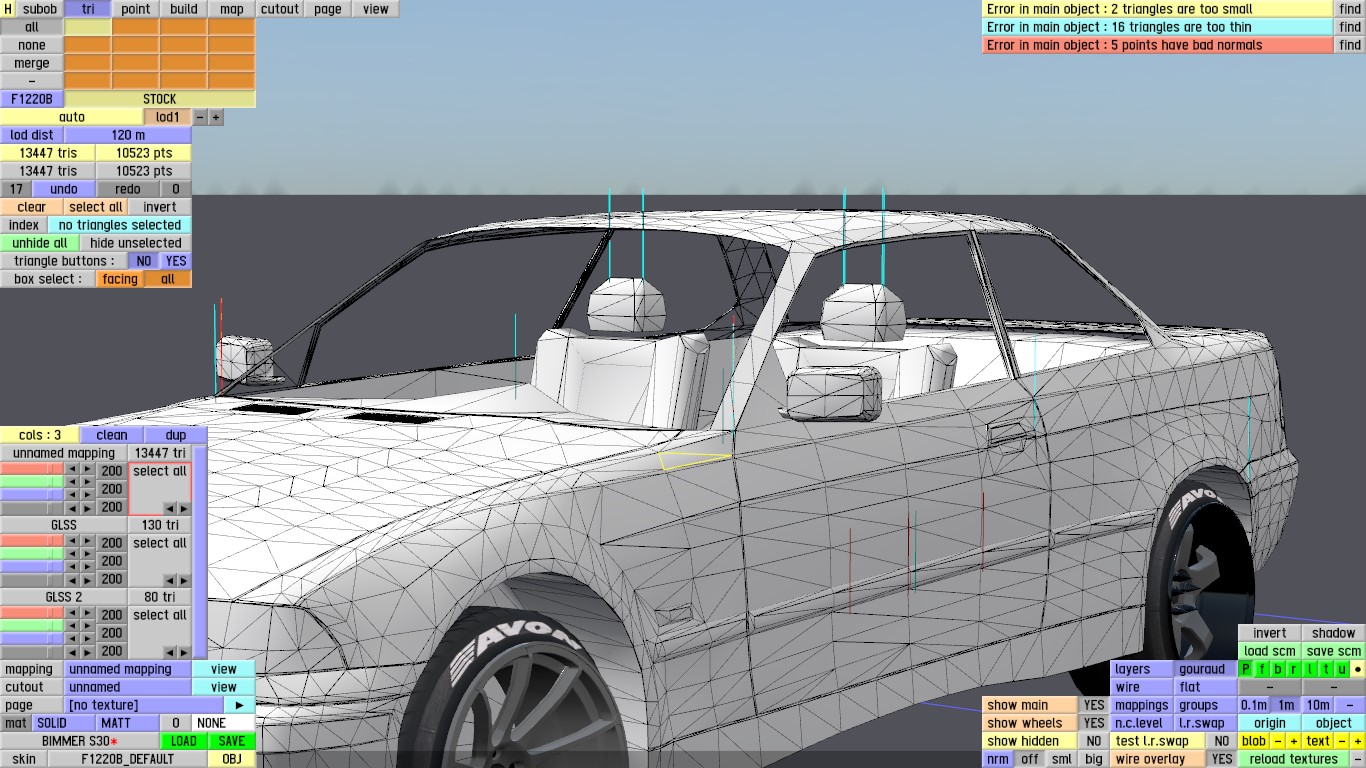The image size is (1366, 768).
Task: Switch to the build mode tab
Action: [x=184, y=9]
